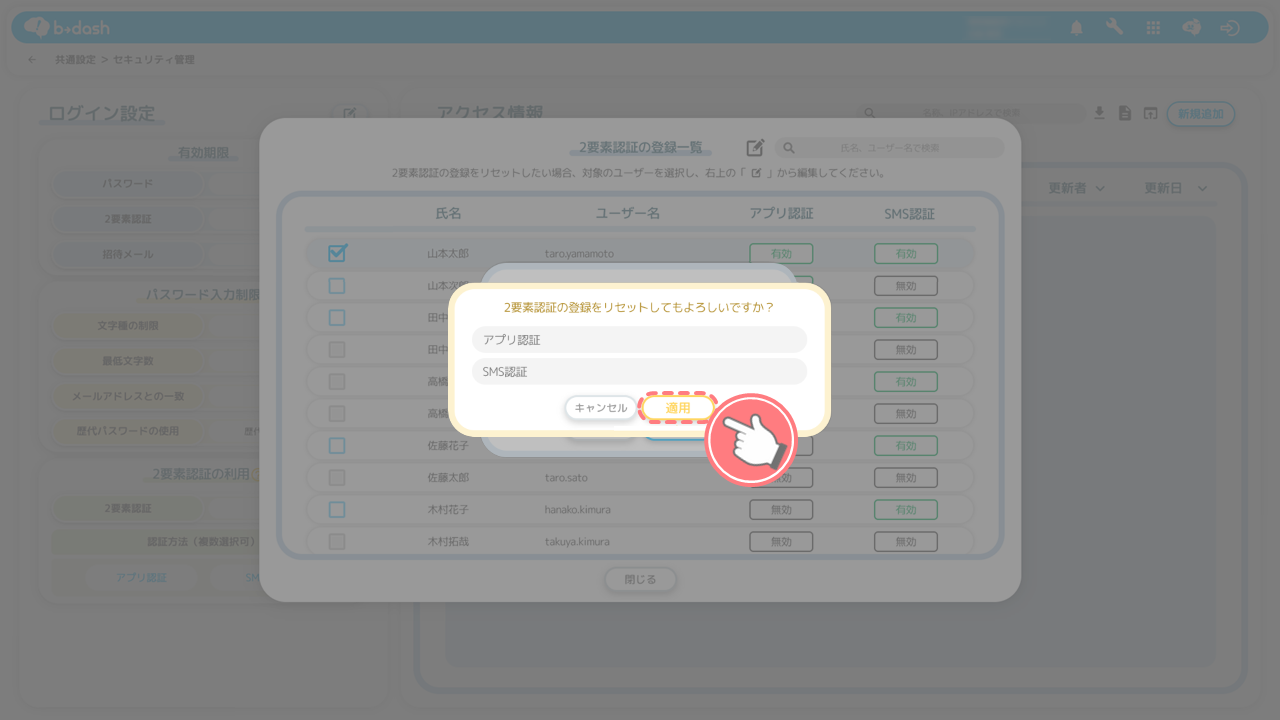The height and width of the screenshot is (720, 1280).
Task: Click 山本太郎 row アプリ認証 有効 badge
Action: tap(781, 254)
